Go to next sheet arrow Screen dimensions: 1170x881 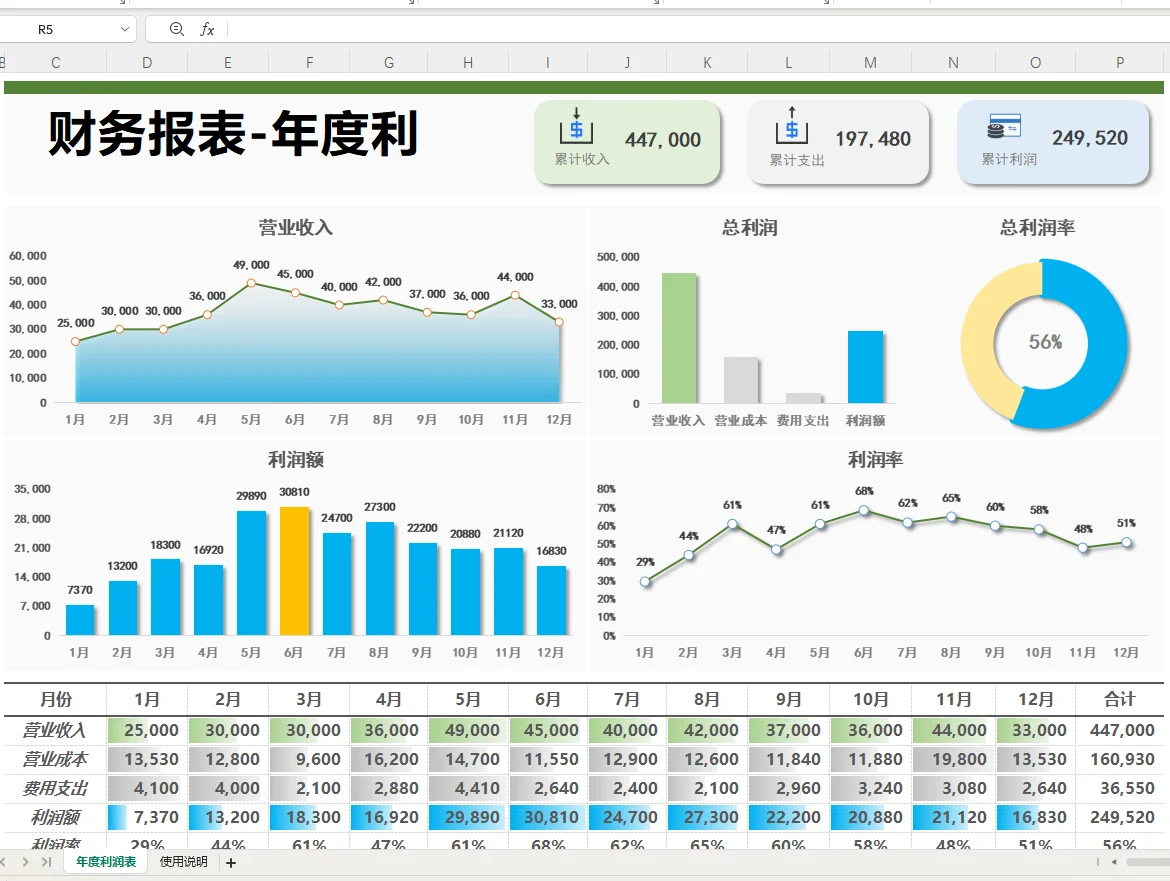tap(25, 862)
